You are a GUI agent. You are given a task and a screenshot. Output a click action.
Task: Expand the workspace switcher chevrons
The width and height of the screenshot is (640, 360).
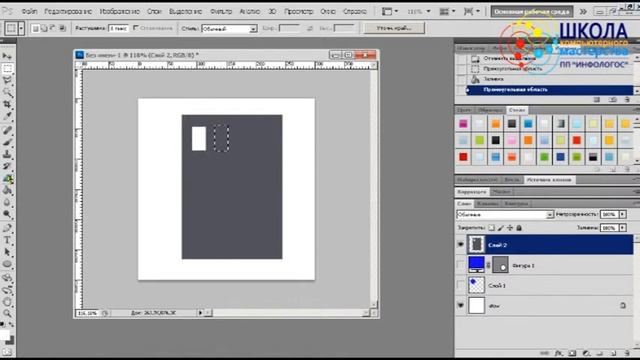(583, 11)
